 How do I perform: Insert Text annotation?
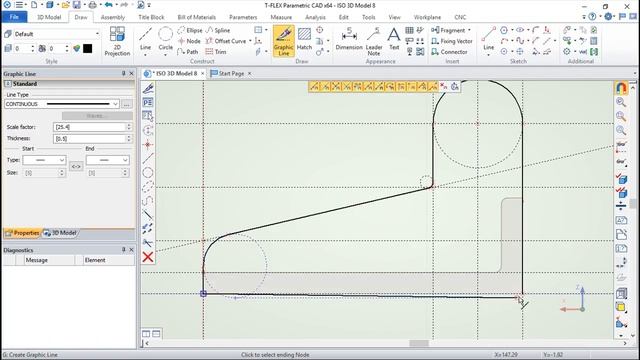click(x=394, y=40)
